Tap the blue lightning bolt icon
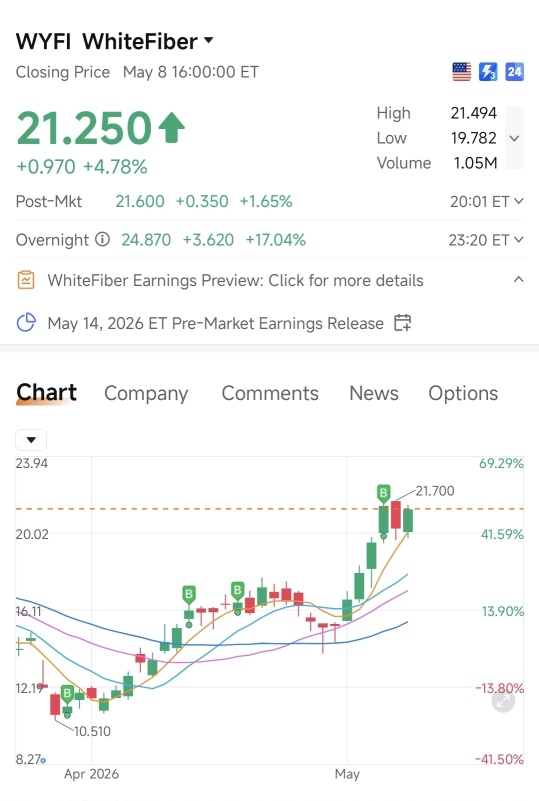539x801 pixels. [488, 72]
